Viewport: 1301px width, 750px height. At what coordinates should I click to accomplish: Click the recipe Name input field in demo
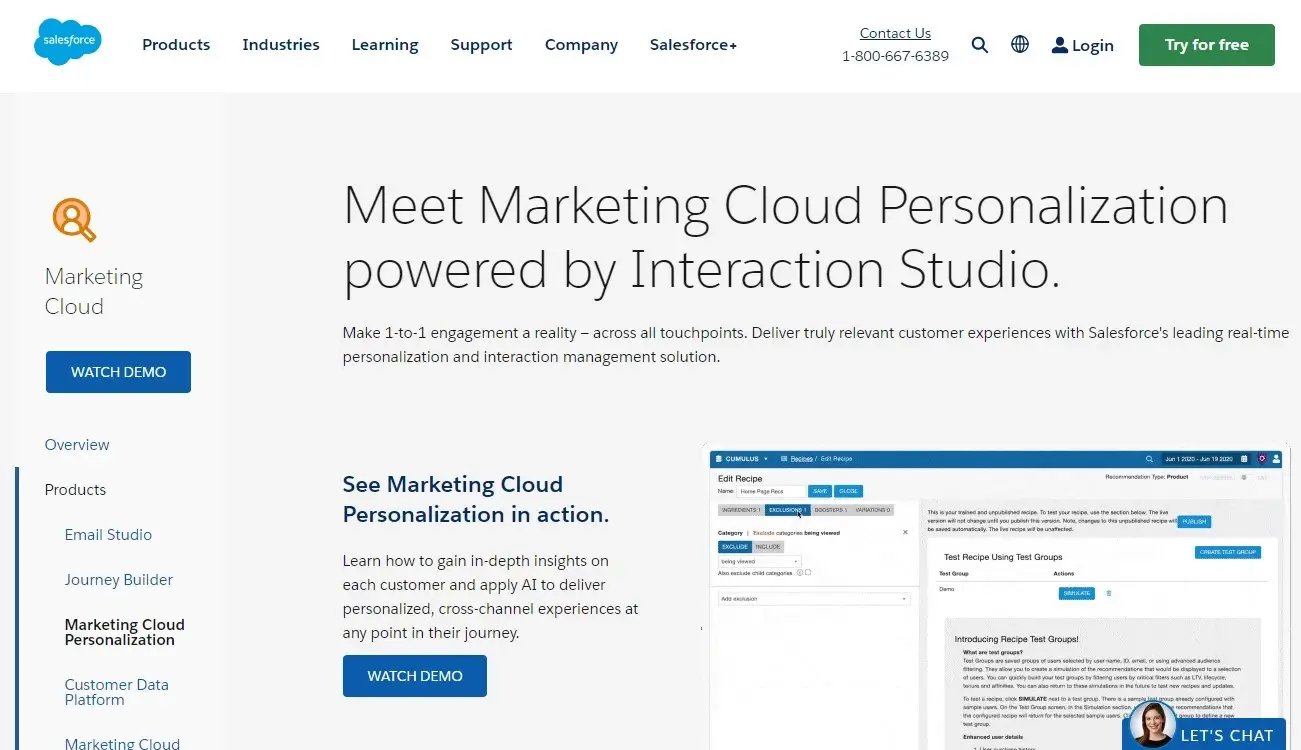tap(771, 491)
